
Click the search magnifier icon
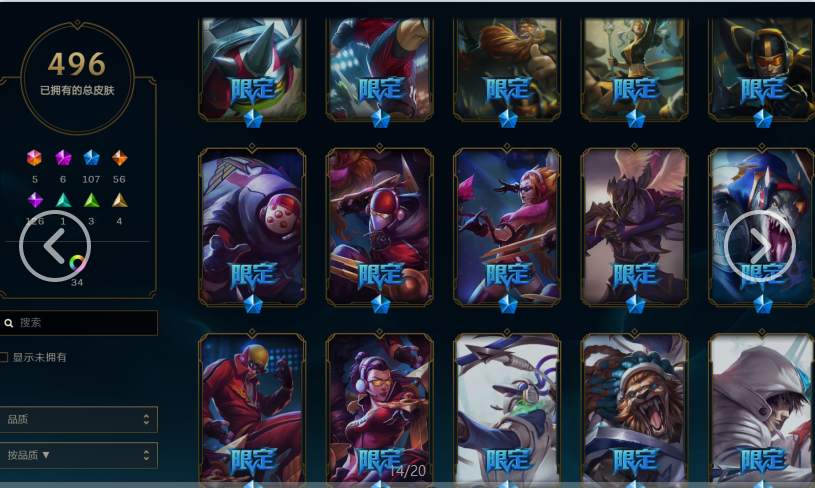click(x=9, y=323)
